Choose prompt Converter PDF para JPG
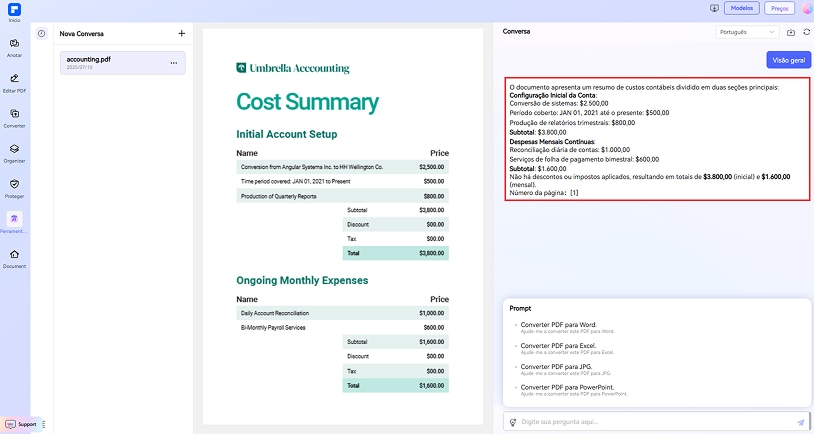Screen dimensions: 814x434 pos(565,369)
